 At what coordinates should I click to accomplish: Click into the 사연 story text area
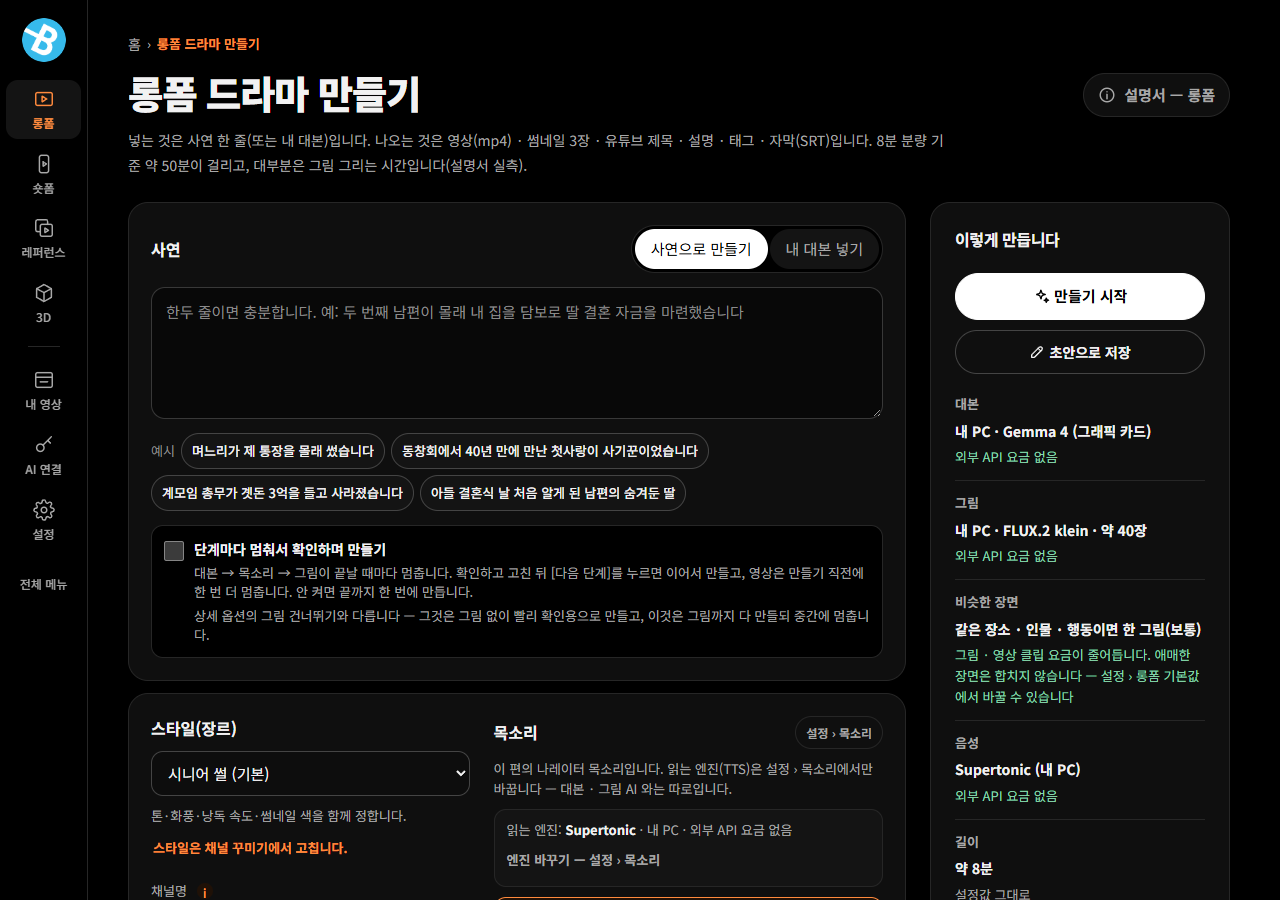[x=517, y=353]
